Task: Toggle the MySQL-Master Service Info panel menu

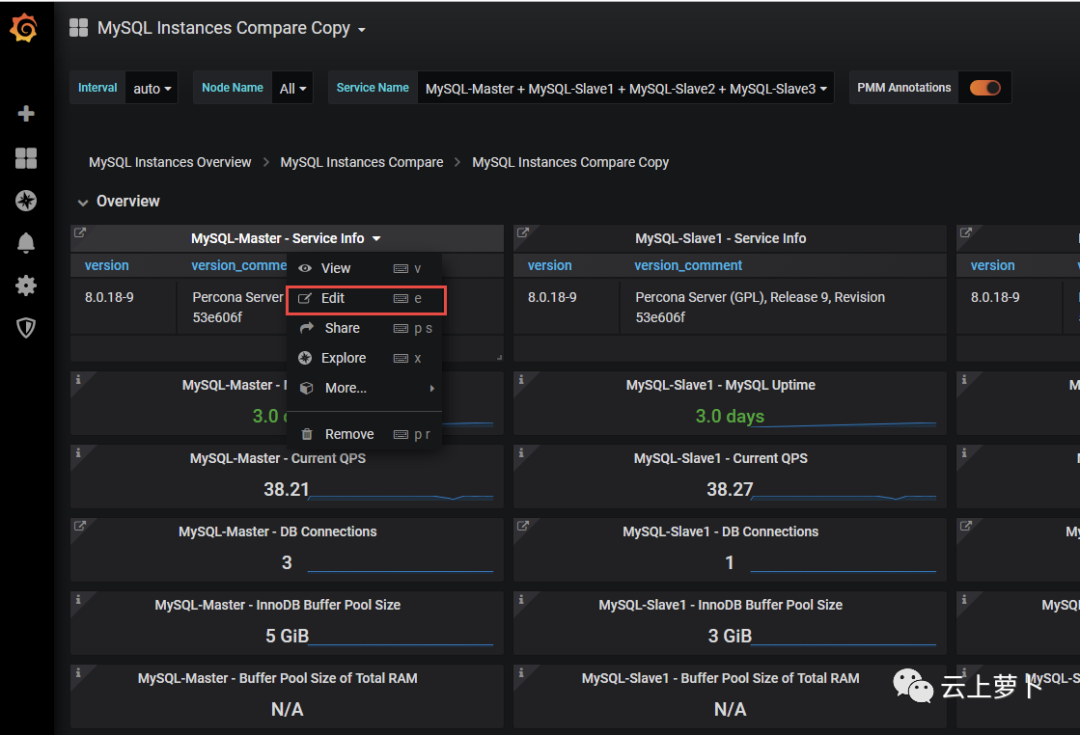Action: tap(377, 238)
